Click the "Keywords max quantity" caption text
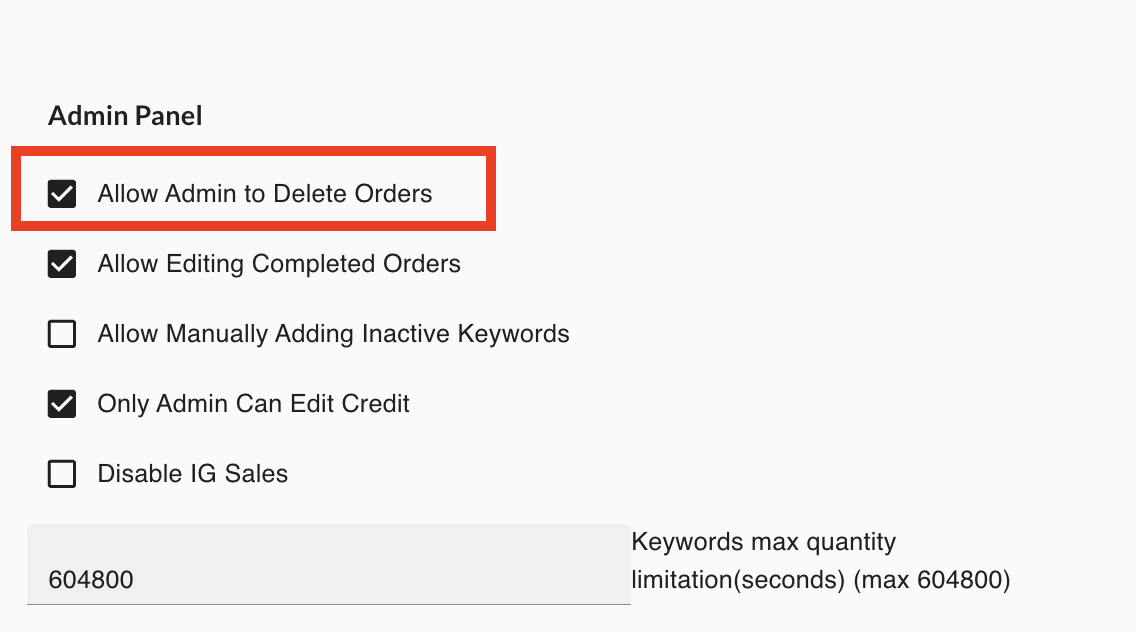1136x632 pixels. [764, 542]
